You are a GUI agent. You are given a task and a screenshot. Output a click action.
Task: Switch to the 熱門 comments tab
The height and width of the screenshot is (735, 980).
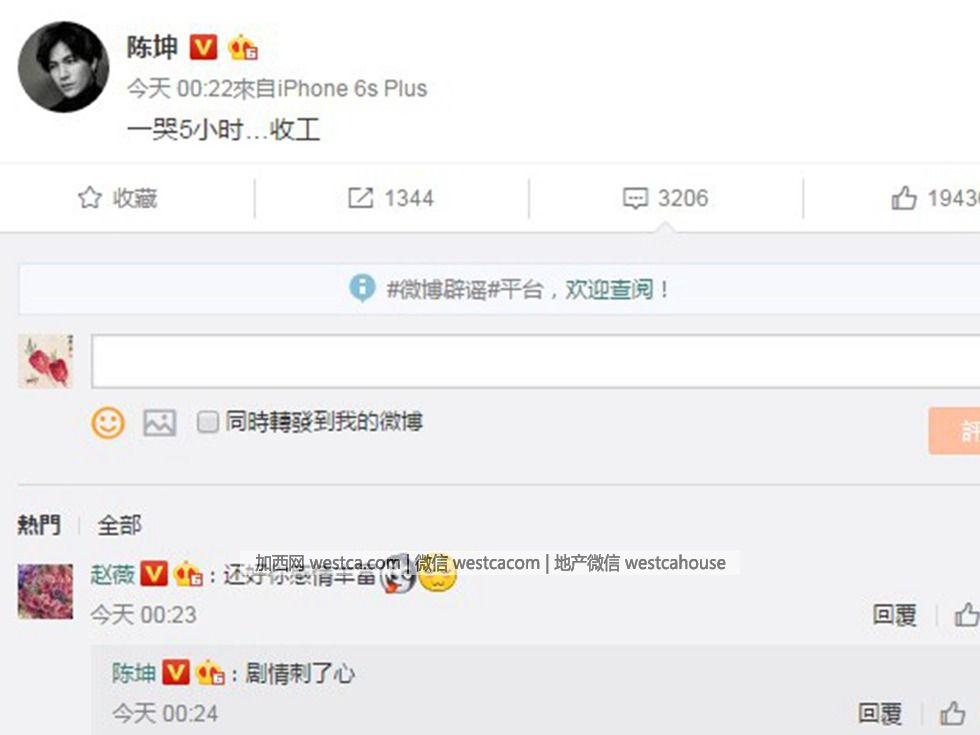coord(39,524)
